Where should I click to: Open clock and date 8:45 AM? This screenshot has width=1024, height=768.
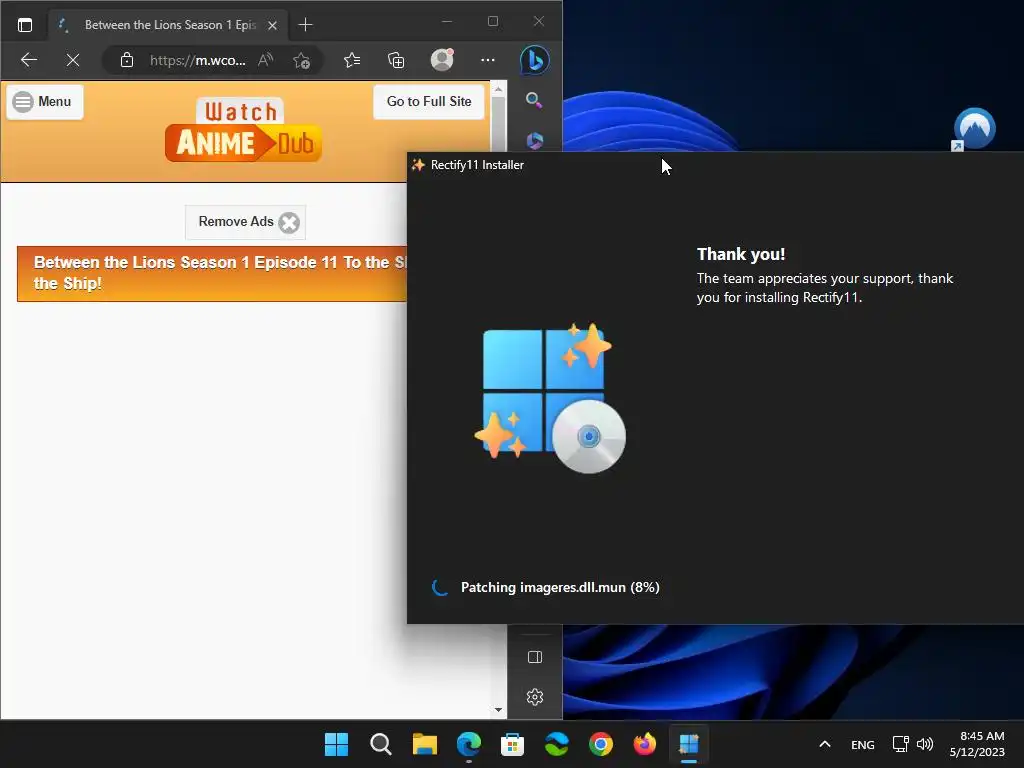[x=977, y=744]
